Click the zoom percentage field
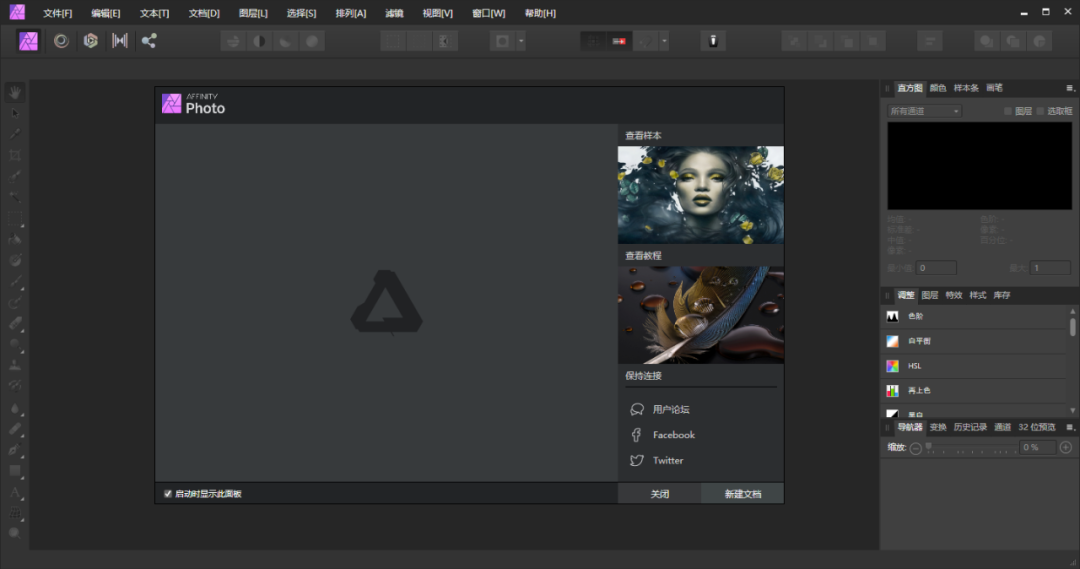The height and width of the screenshot is (569, 1080). [x=1037, y=448]
